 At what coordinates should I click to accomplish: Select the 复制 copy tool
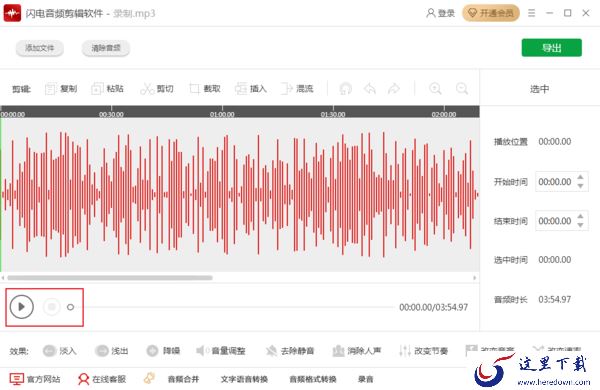click(x=61, y=89)
